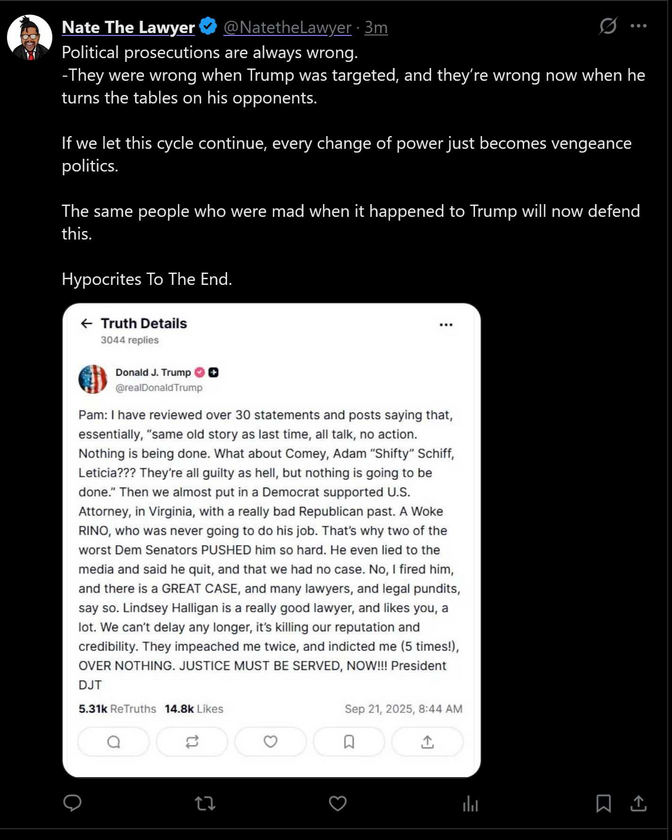Click the Nate The Lawyer display name
This screenshot has height=840, width=672.
128,27
